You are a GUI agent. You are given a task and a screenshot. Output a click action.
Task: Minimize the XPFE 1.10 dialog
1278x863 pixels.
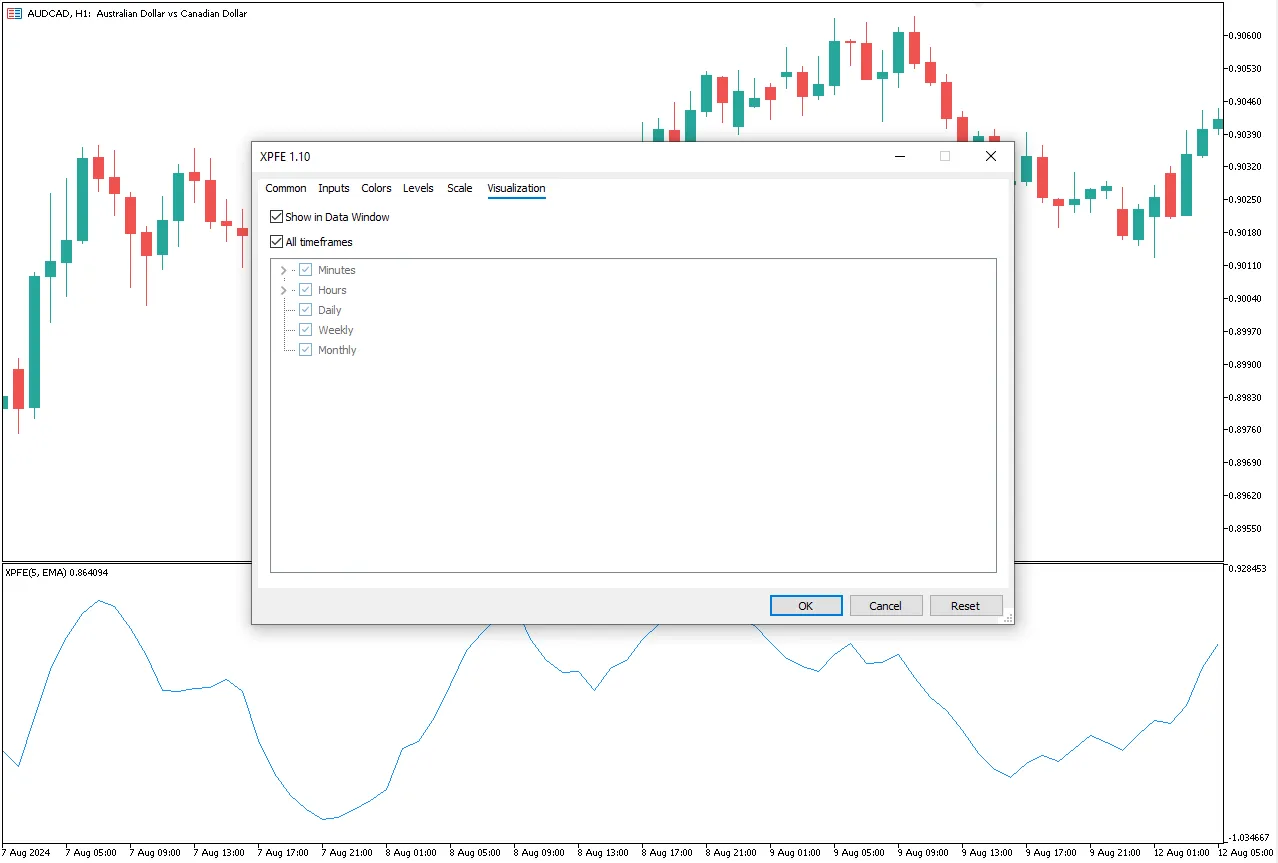point(900,157)
